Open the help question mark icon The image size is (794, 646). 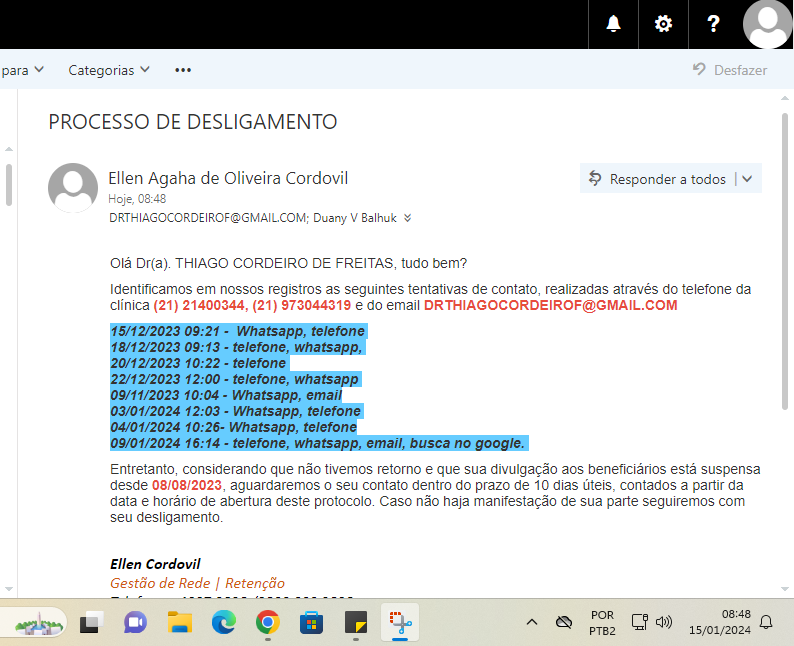coord(713,24)
